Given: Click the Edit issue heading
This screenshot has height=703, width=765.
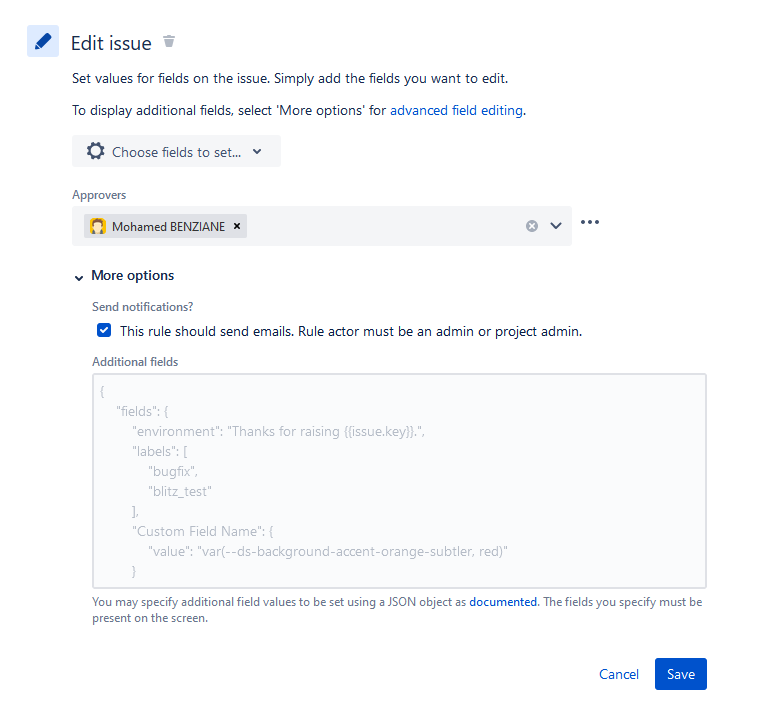Looking at the screenshot, I should coord(111,43).
